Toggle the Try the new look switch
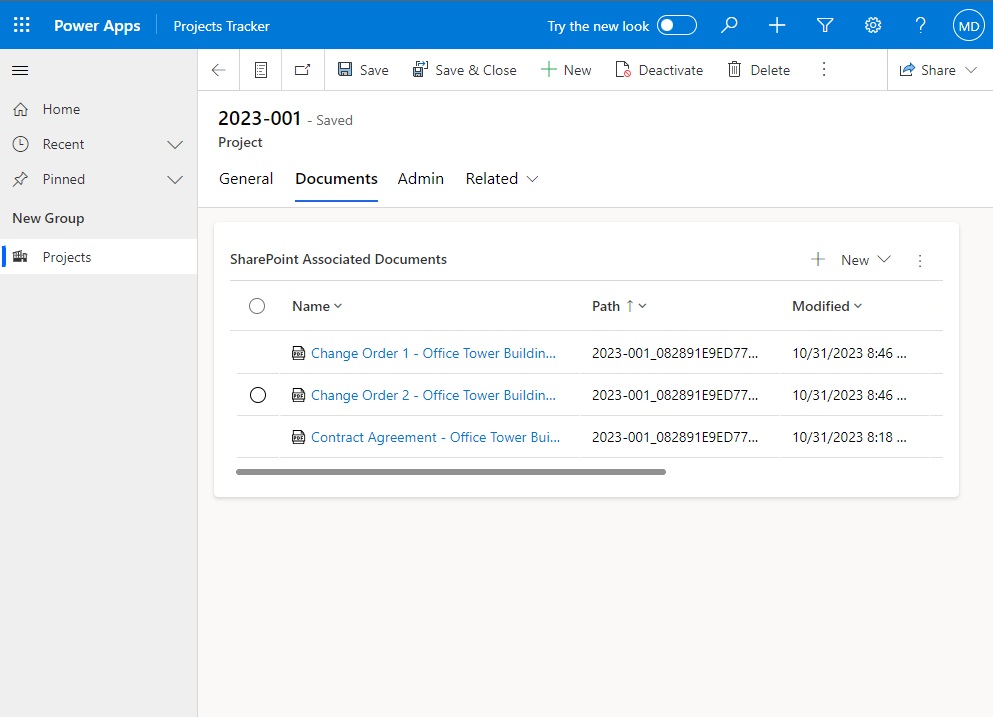Image resolution: width=993 pixels, height=717 pixels. [x=676, y=25]
